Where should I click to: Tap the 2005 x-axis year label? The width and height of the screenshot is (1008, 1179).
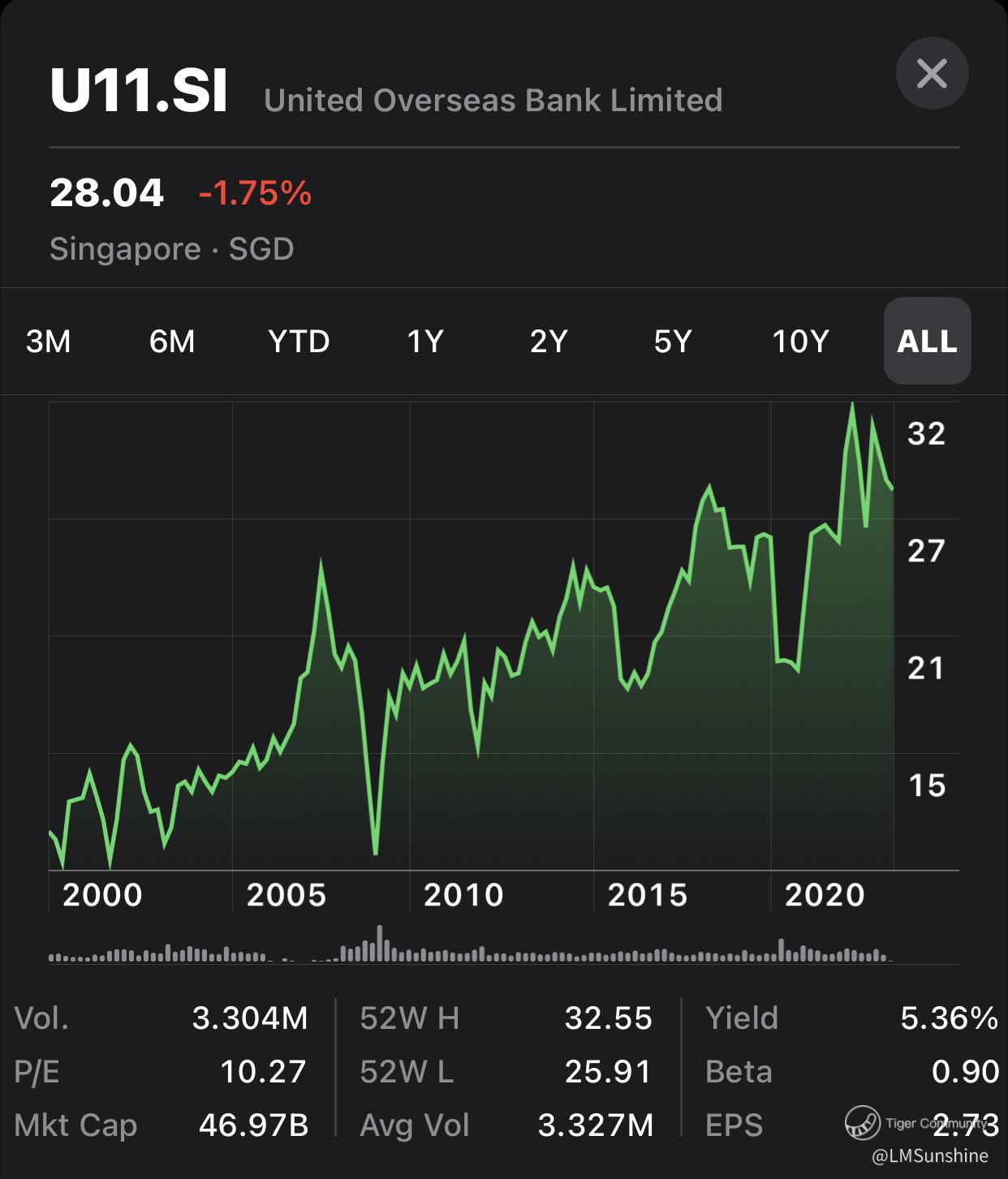point(286,895)
